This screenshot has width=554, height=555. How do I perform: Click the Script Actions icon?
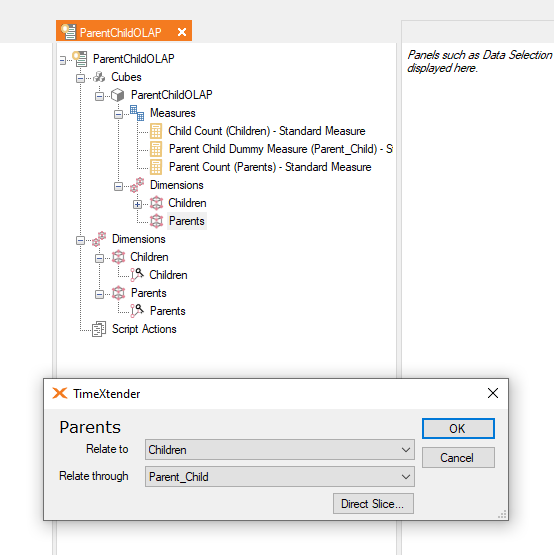(99, 329)
